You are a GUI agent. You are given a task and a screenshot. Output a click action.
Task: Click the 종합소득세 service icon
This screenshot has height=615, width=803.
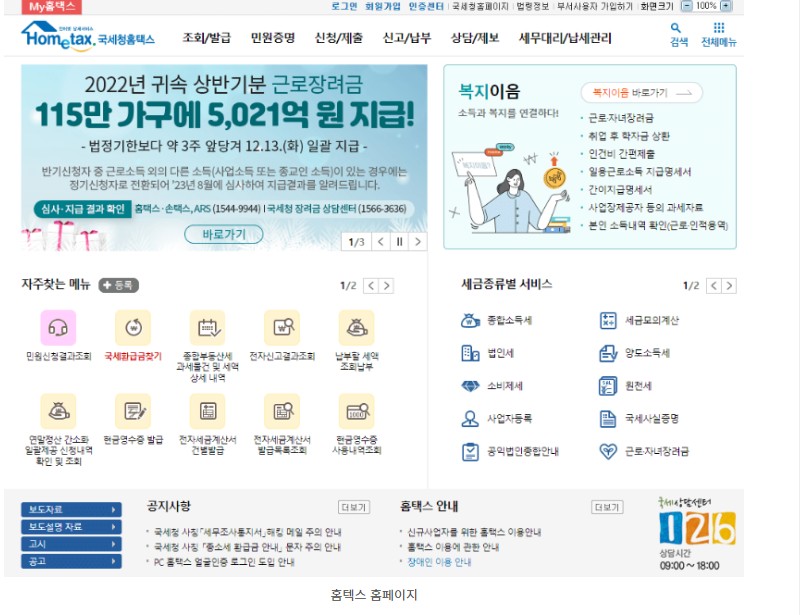click(x=470, y=321)
